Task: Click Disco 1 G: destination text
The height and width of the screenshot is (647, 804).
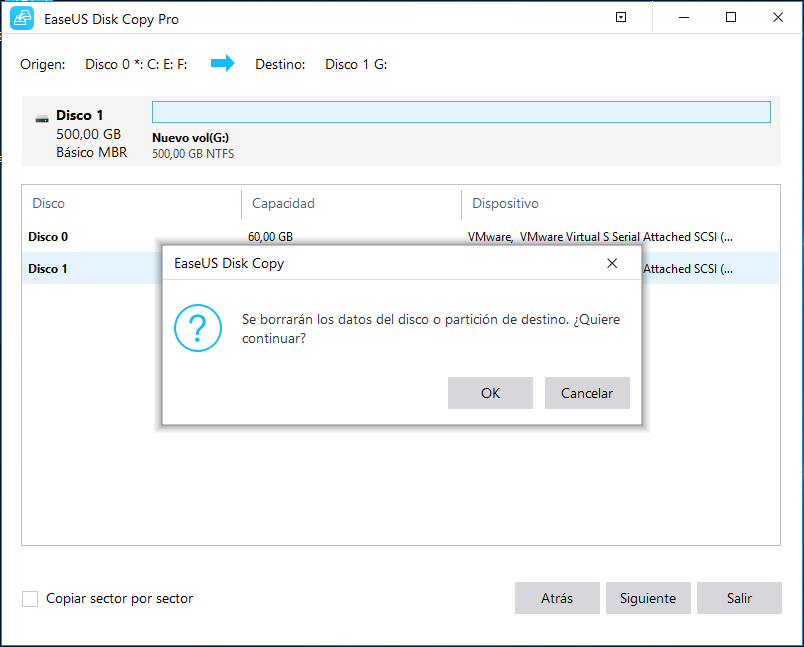Action: pyautogui.click(x=356, y=65)
